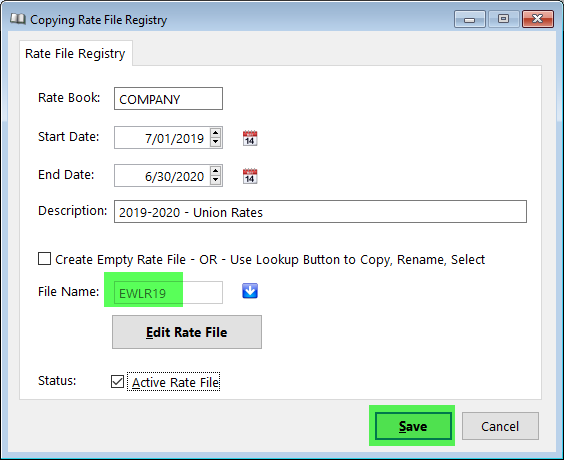Uncheck the Active Rate File checkbox
This screenshot has height=460, width=564.
[118, 382]
